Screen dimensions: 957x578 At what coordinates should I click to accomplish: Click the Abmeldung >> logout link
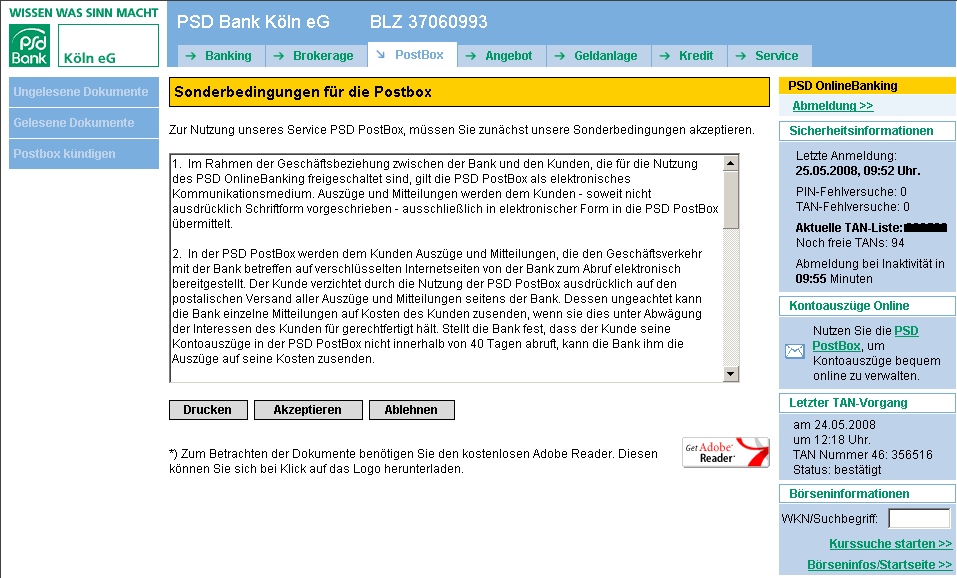point(832,106)
